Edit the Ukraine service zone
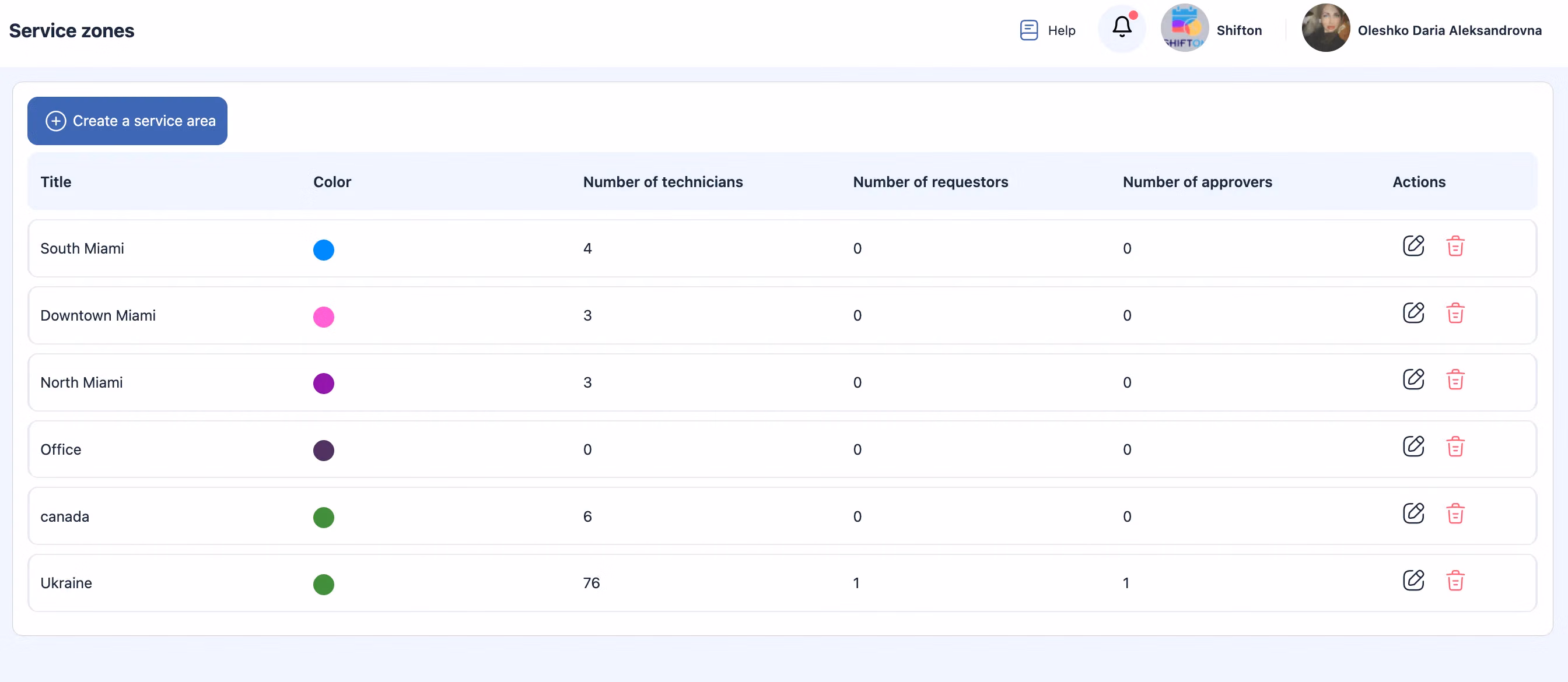 point(1413,581)
